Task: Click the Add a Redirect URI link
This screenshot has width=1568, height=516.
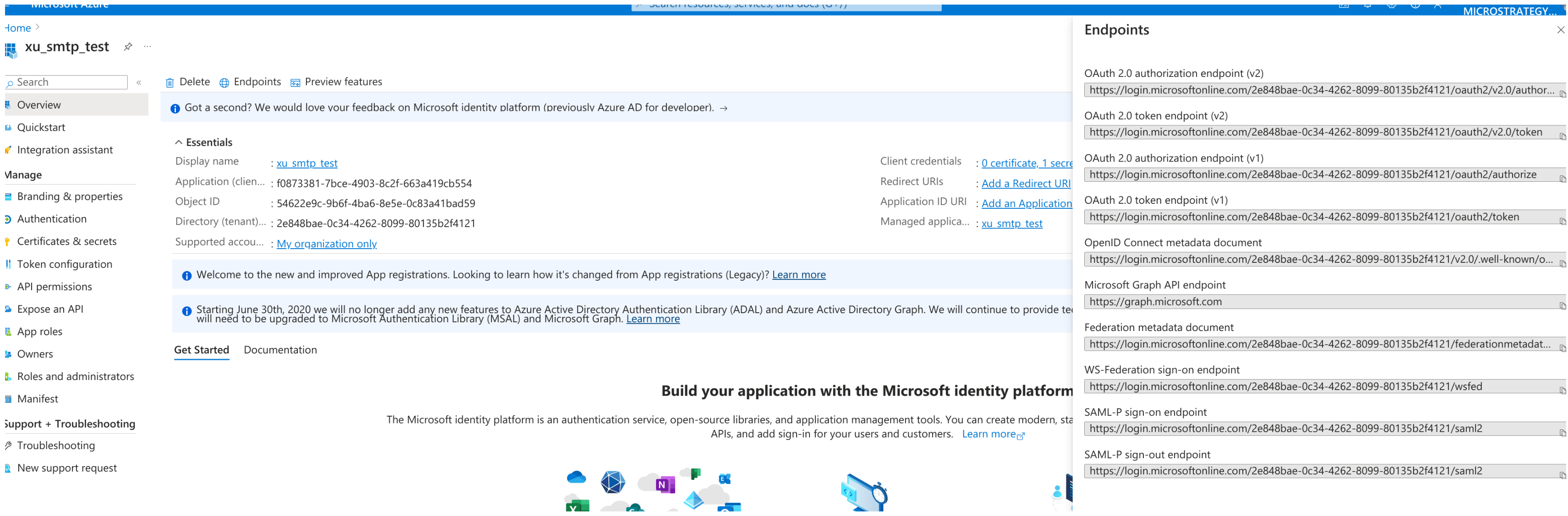Action: (1025, 184)
